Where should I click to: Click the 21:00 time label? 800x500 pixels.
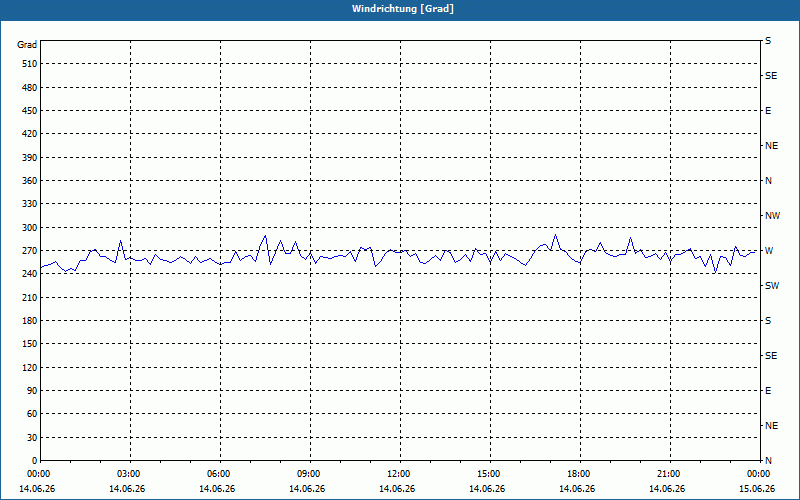click(668, 474)
